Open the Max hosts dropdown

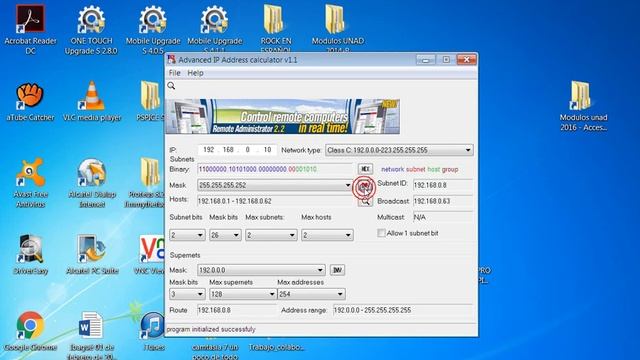click(327, 235)
